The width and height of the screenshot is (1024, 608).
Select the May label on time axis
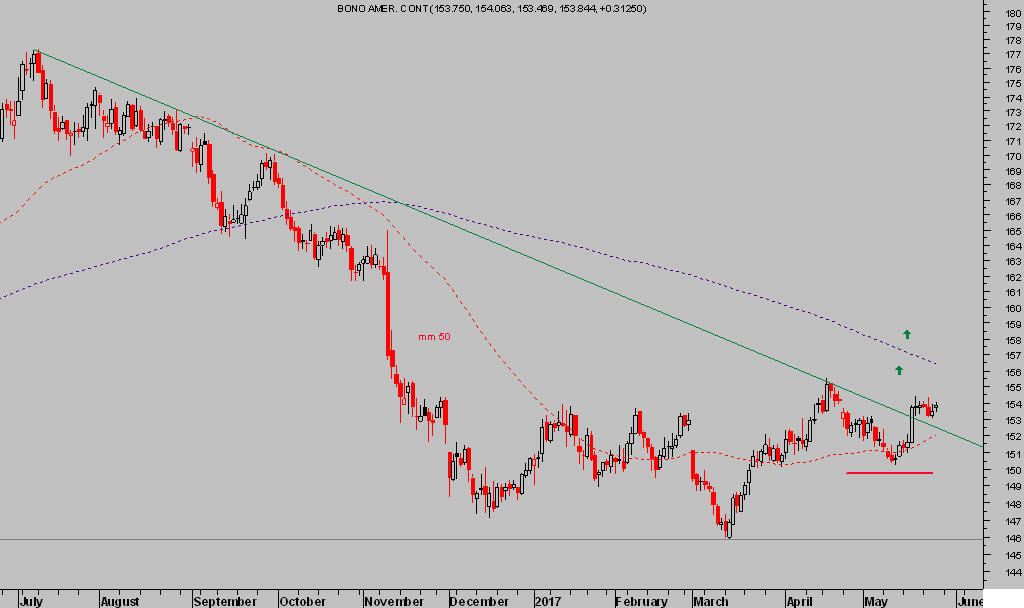click(x=876, y=602)
